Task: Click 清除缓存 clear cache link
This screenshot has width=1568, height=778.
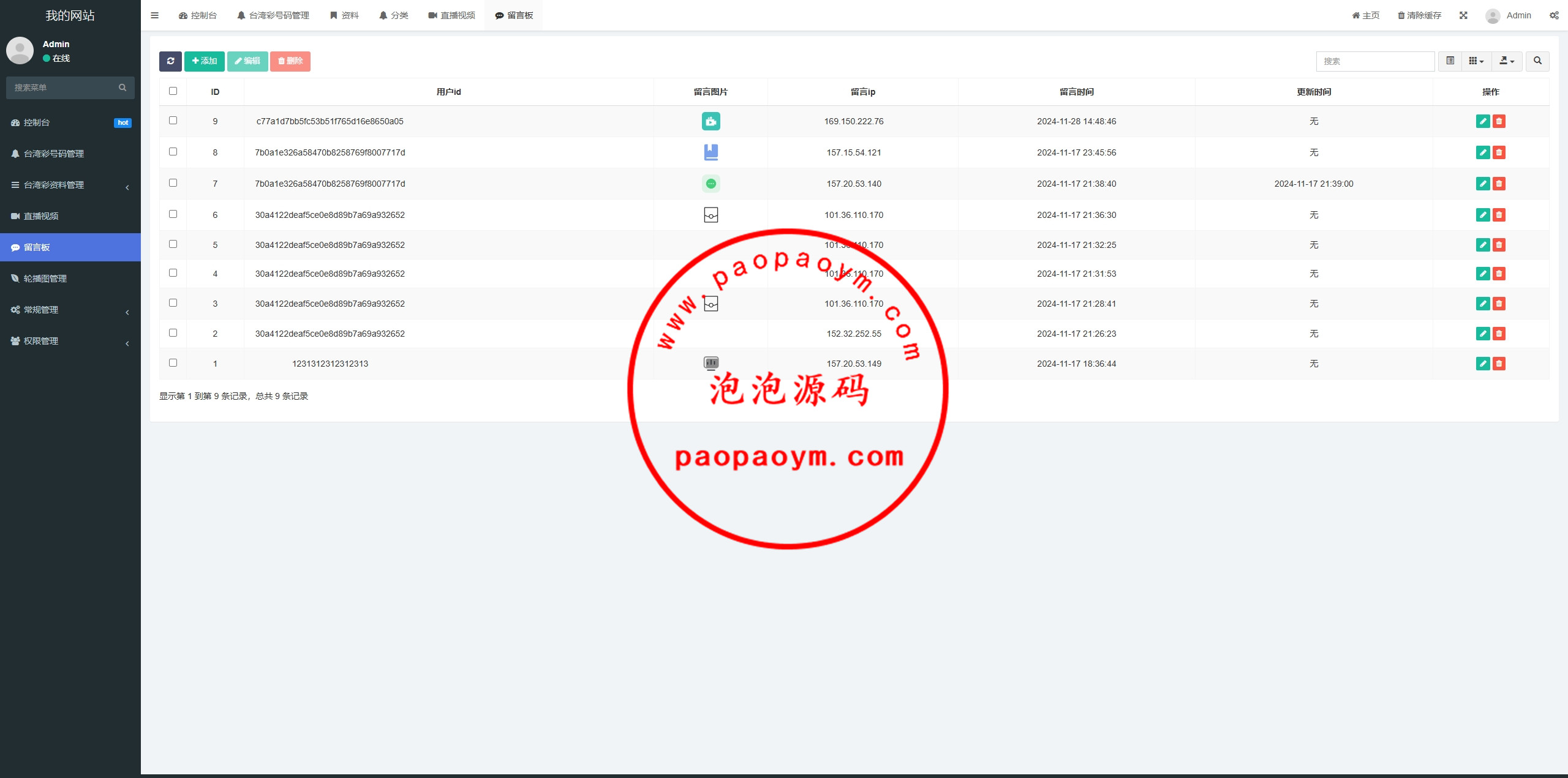Action: click(1419, 15)
